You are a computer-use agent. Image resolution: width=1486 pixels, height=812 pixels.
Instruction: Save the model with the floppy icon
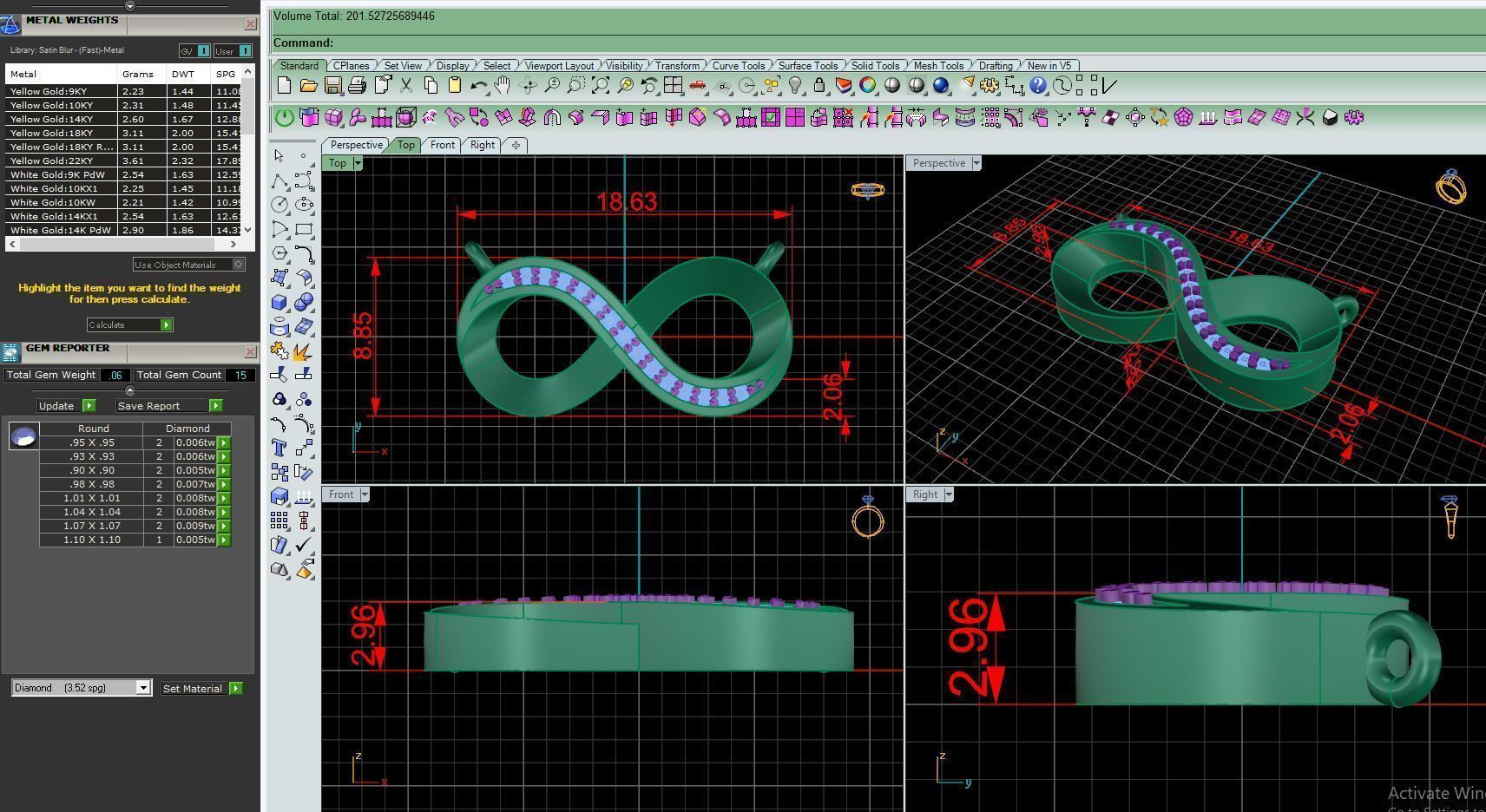click(x=332, y=86)
